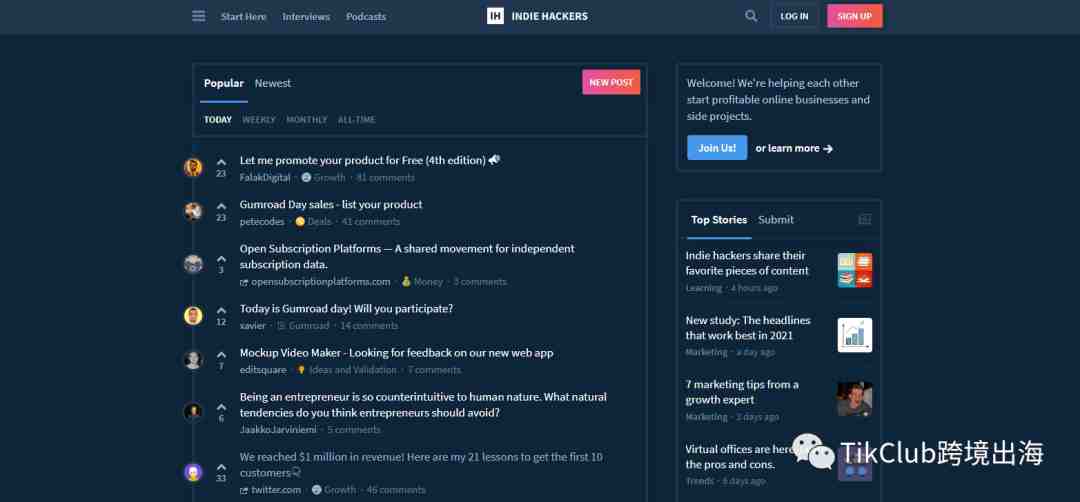The height and width of the screenshot is (502, 1080).
Task: Open 'Today is Gumroad day! Will you participate?'
Action: (x=346, y=308)
